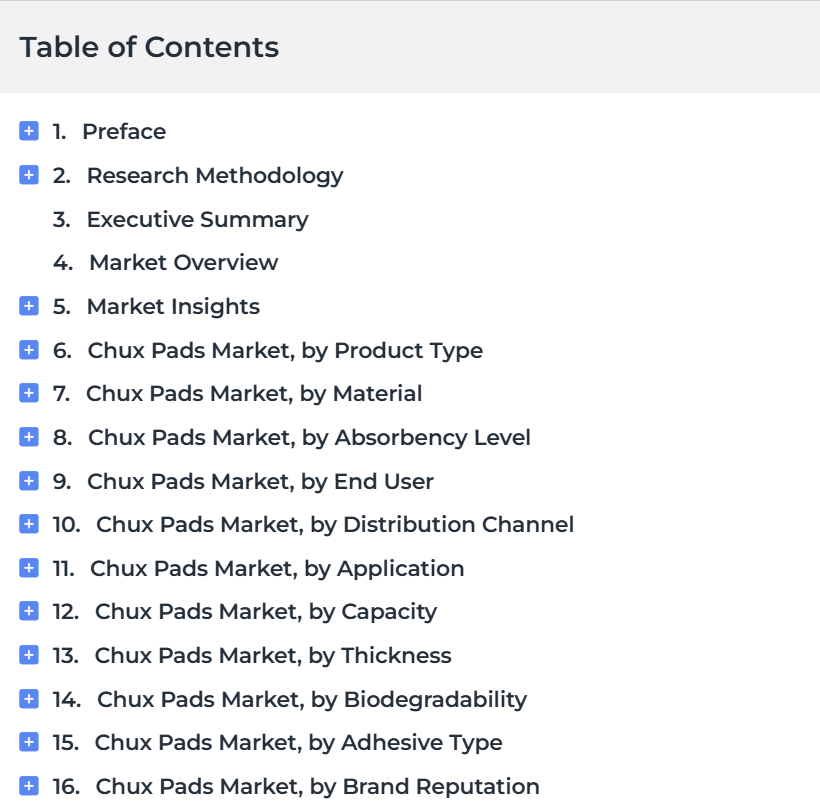Expand Chux Pads Market, by Brand Reputation
Screen dimensions: 820x808
coord(29,786)
